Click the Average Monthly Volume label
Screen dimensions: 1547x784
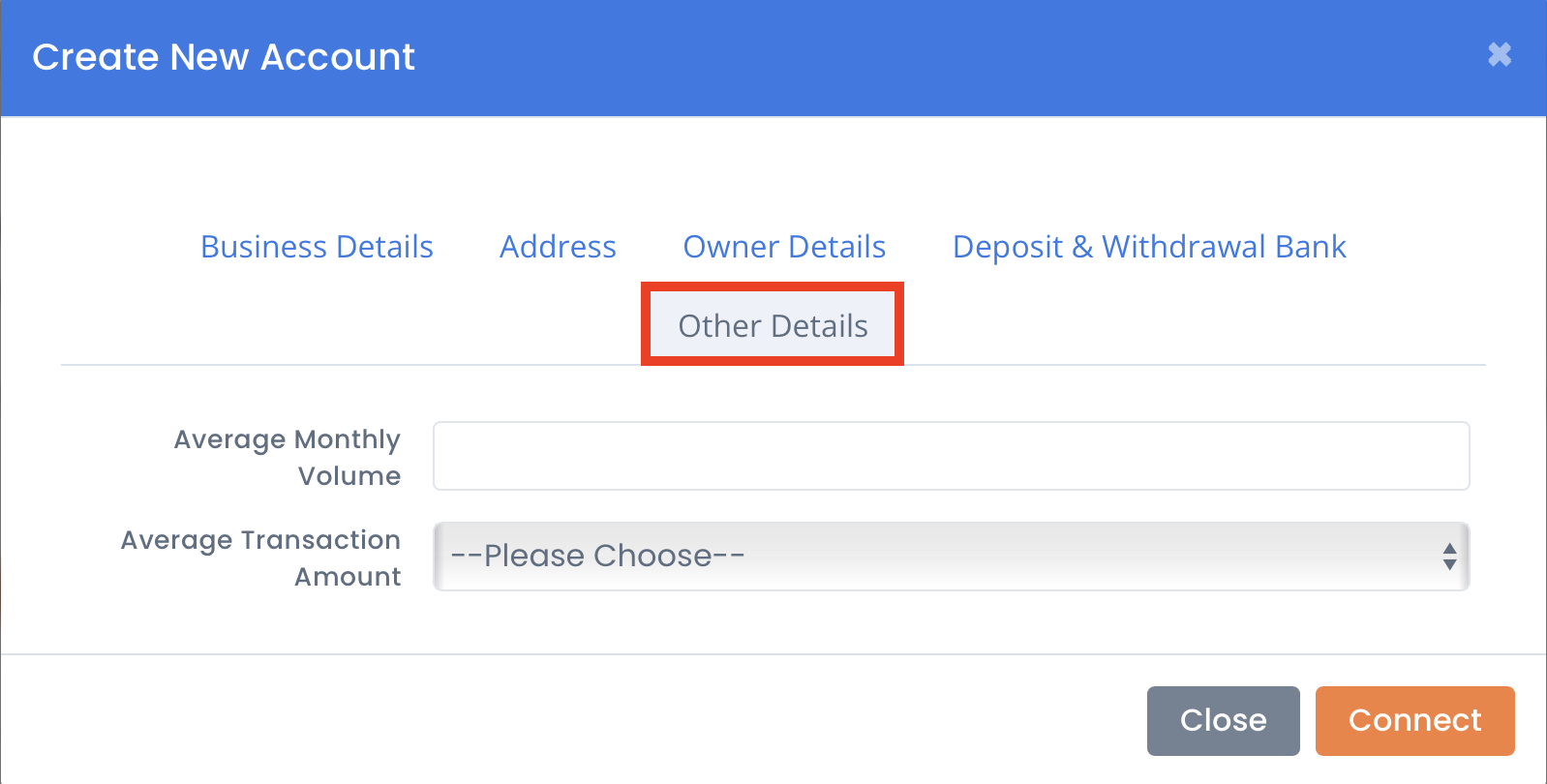click(287, 457)
